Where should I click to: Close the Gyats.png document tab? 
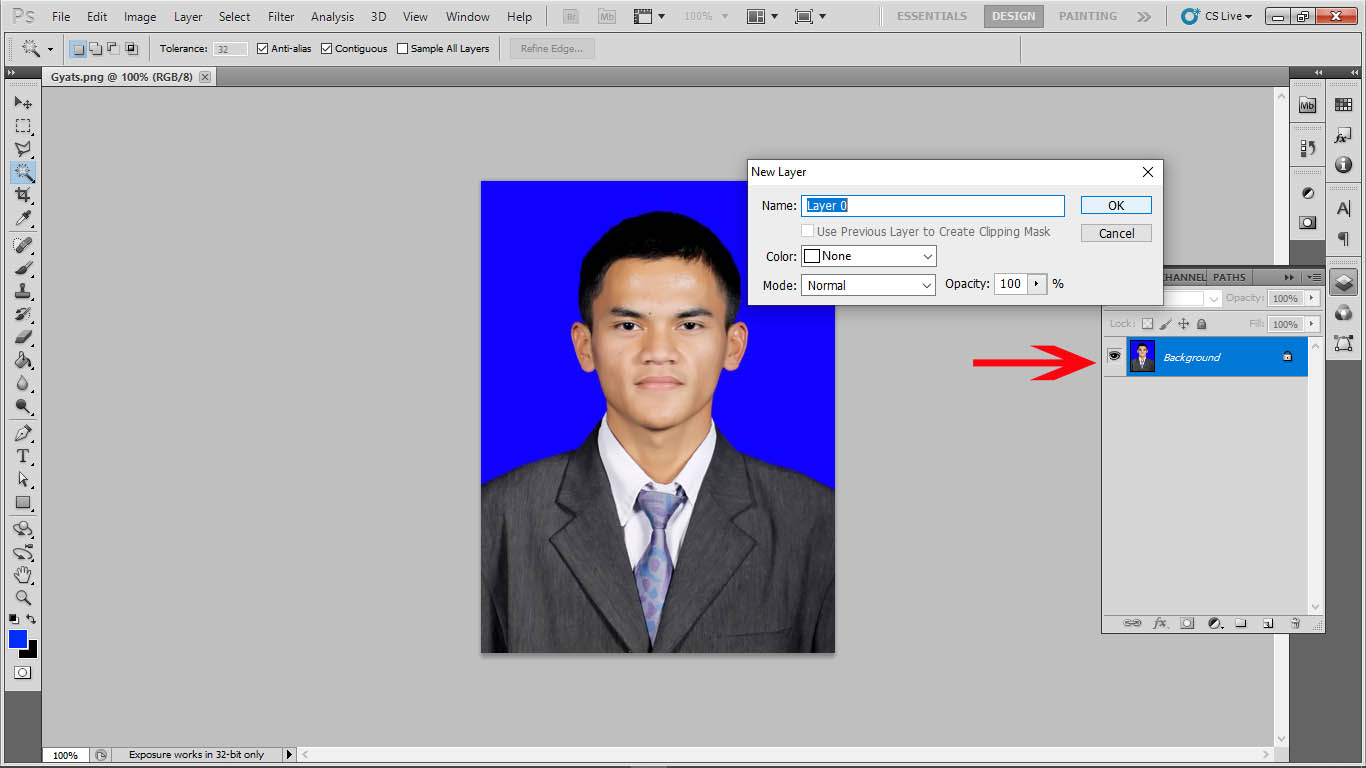pyautogui.click(x=205, y=77)
